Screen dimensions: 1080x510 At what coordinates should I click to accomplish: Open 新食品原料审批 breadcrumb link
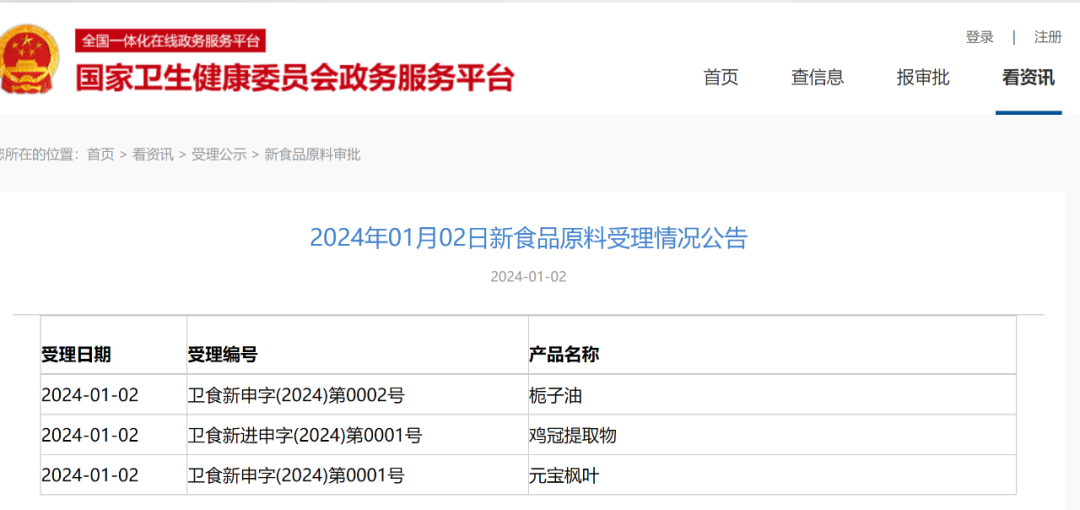[312, 154]
